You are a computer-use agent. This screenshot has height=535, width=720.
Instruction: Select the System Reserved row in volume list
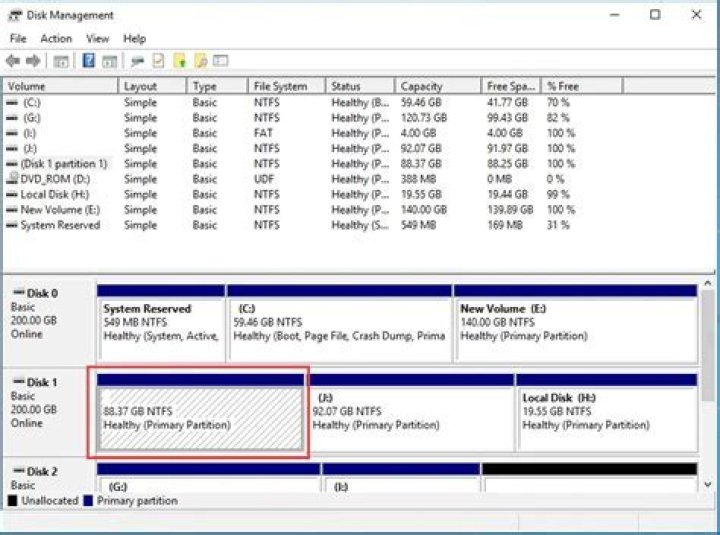(60, 225)
